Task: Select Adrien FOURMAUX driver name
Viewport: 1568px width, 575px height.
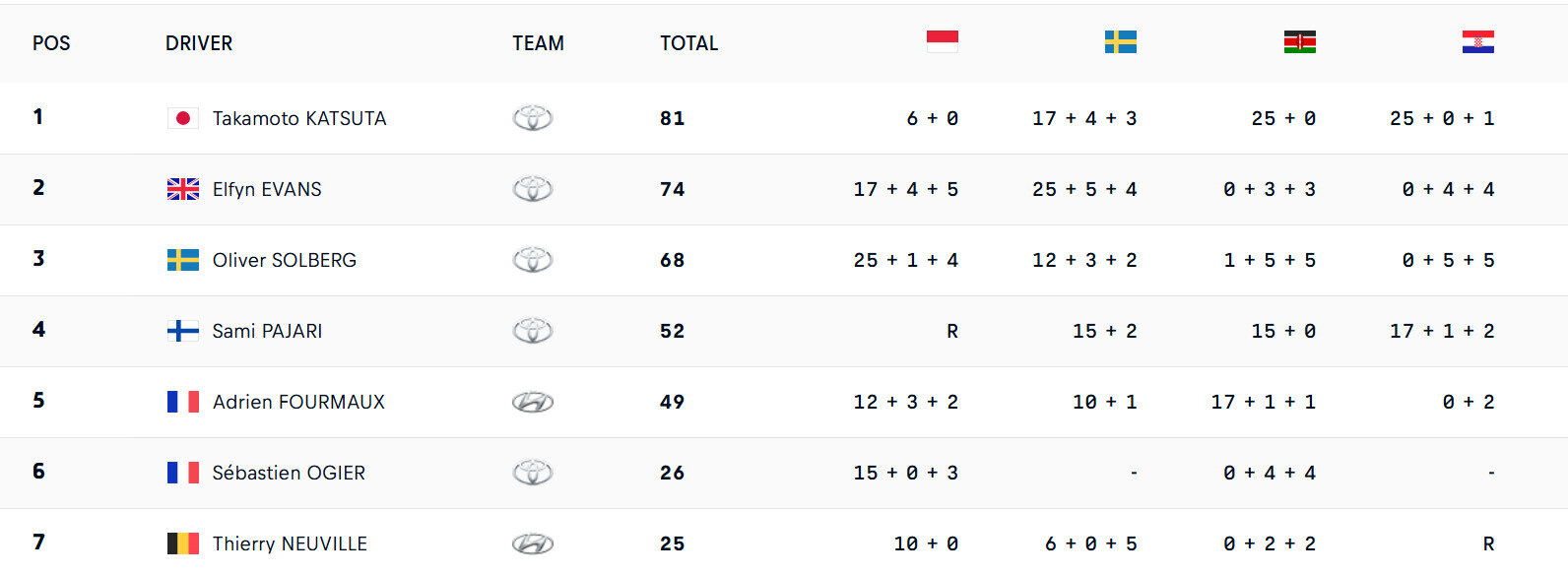Action: (x=298, y=402)
